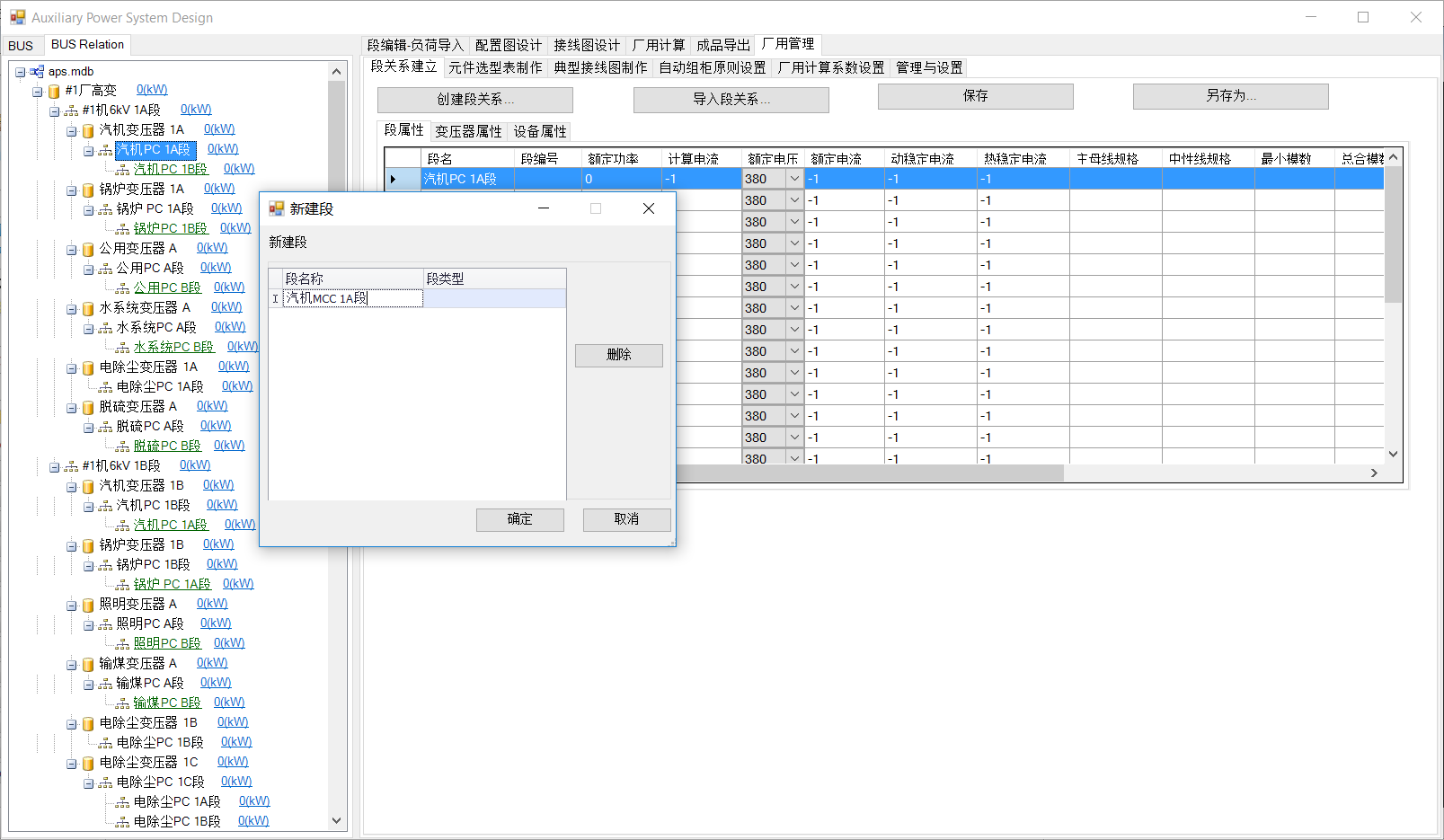Viewport: 1444px width, 840px height.
Task: Collapse the #1厂高变 tree node
Action: [37, 92]
